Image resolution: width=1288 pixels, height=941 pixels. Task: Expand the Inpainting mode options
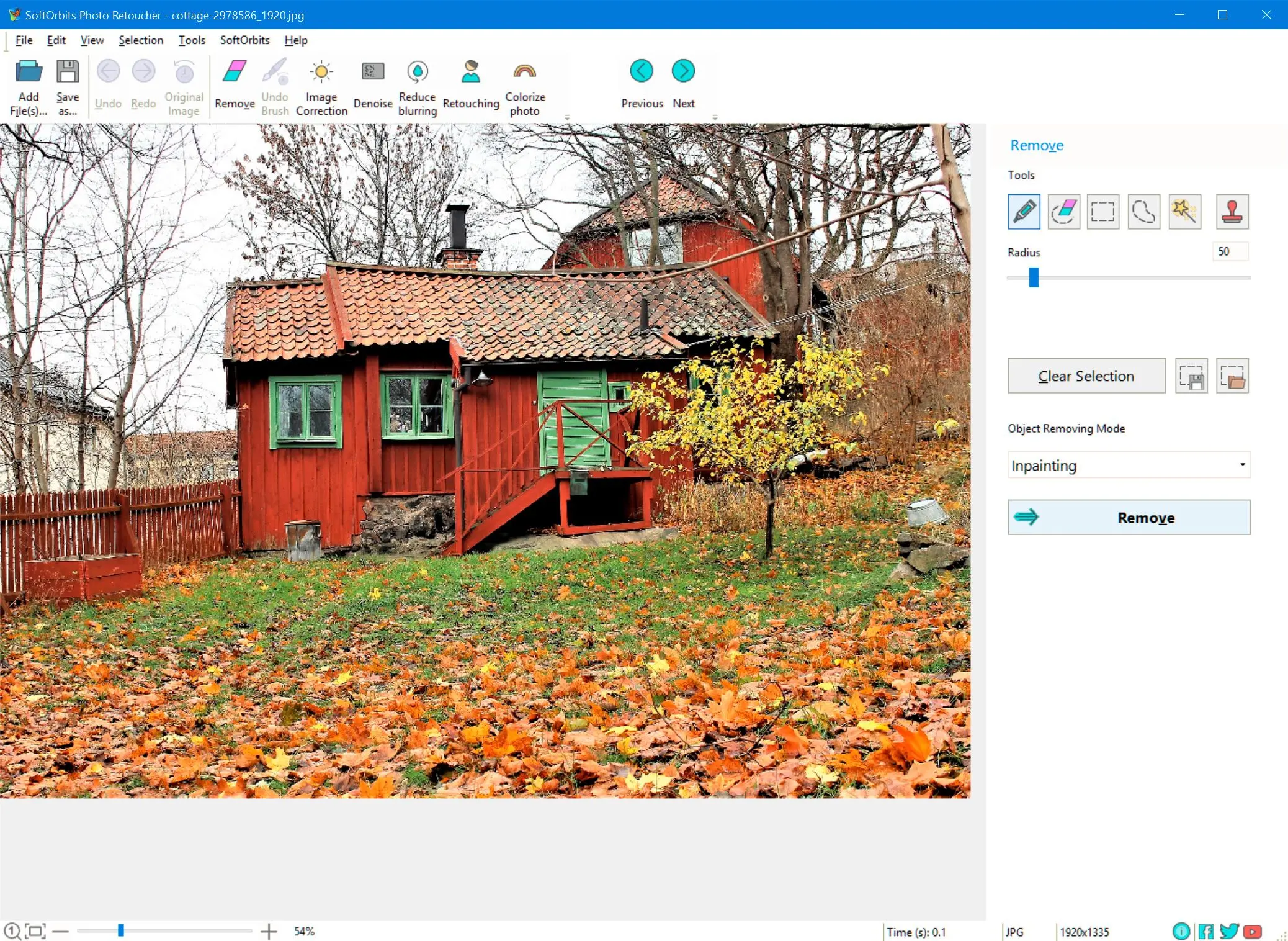pyautogui.click(x=1243, y=465)
